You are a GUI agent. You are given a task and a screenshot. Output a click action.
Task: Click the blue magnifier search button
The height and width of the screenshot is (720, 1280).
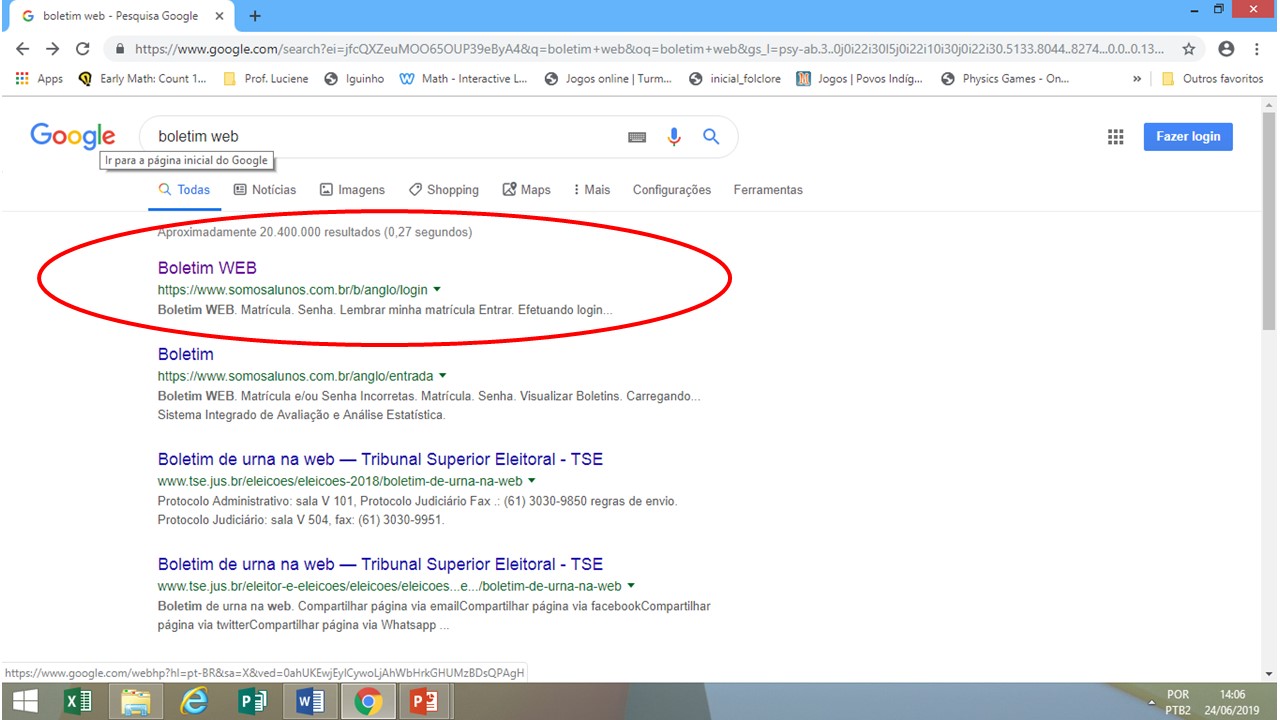click(x=711, y=137)
